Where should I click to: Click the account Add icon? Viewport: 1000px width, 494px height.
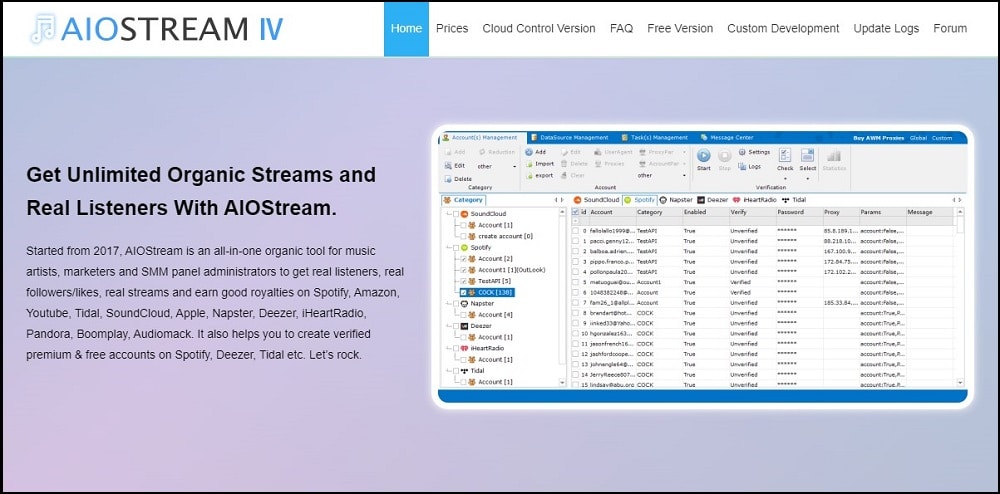[x=529, y=152]
